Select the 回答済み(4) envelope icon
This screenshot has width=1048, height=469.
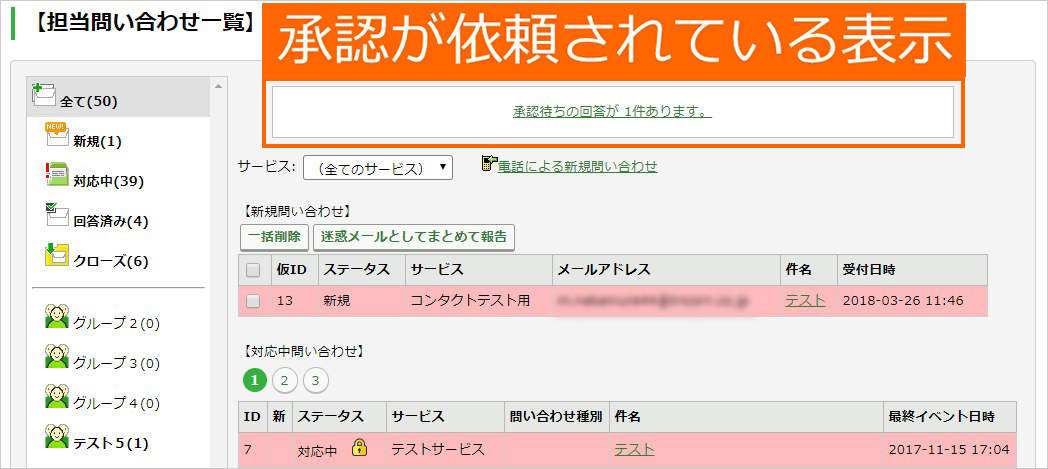click(56, 215)
